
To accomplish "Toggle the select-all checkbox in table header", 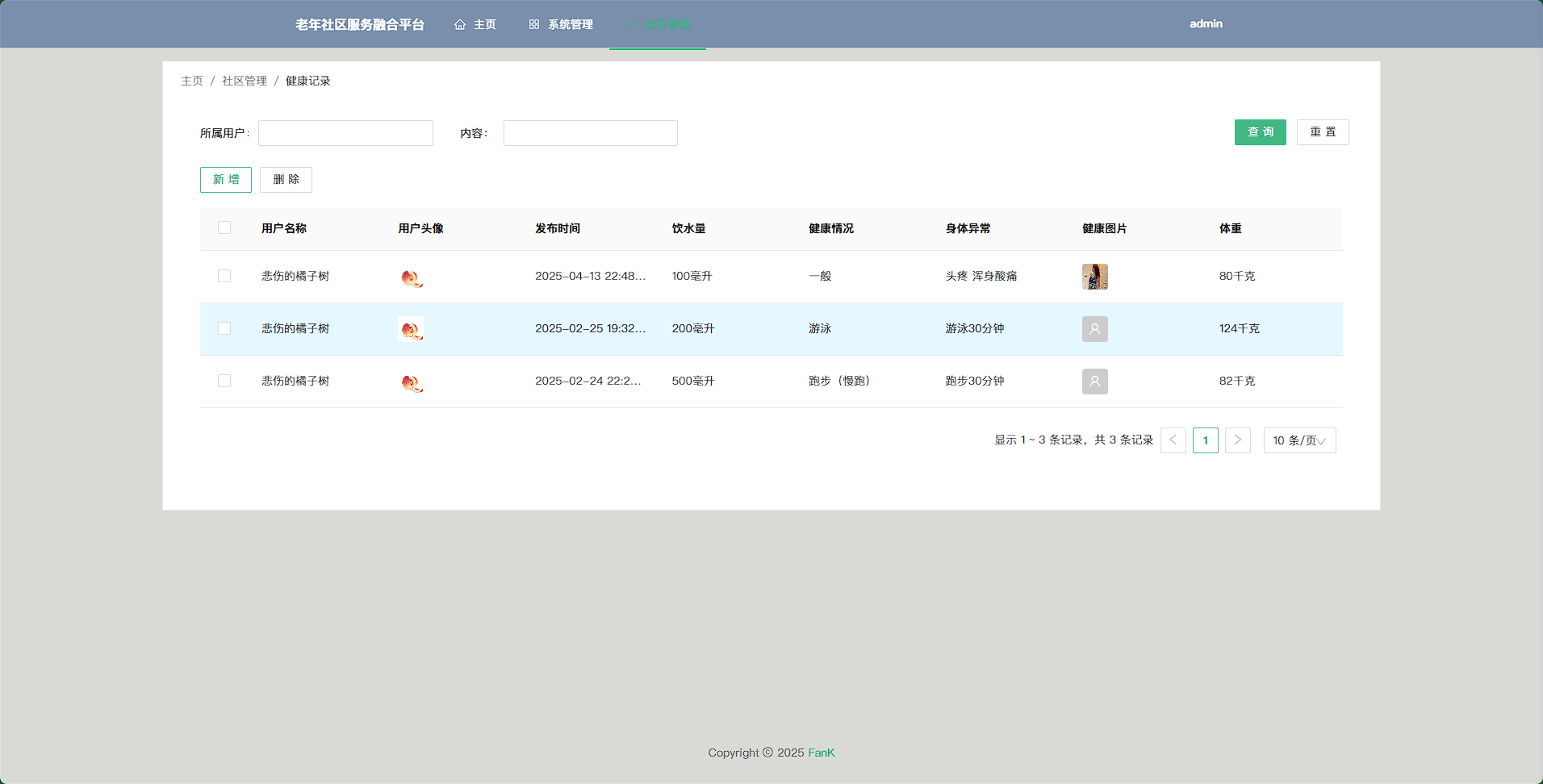I will coord(224,228).
